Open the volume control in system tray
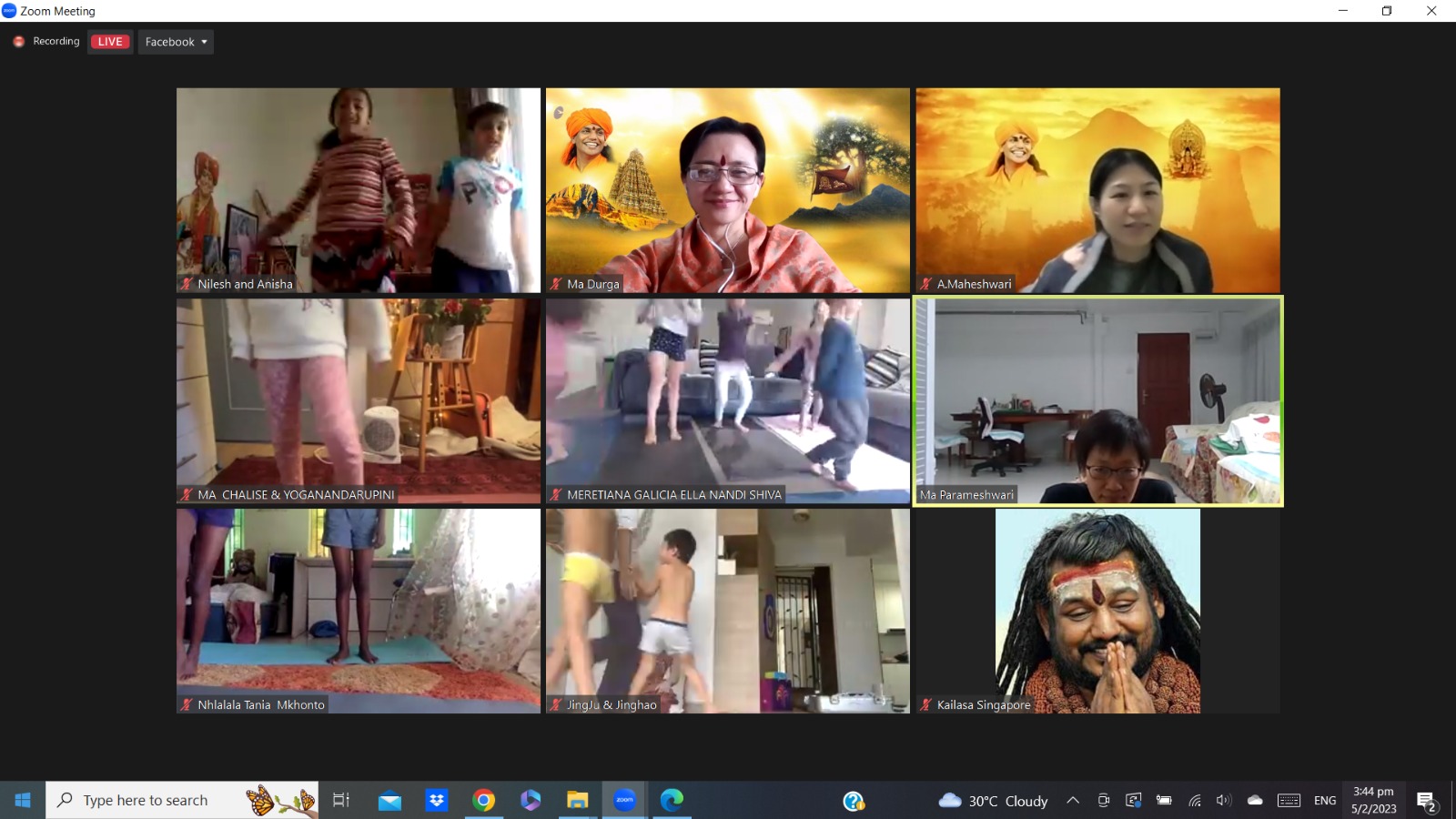Viewport: 1456px width, 819px height. point(1224,801)
